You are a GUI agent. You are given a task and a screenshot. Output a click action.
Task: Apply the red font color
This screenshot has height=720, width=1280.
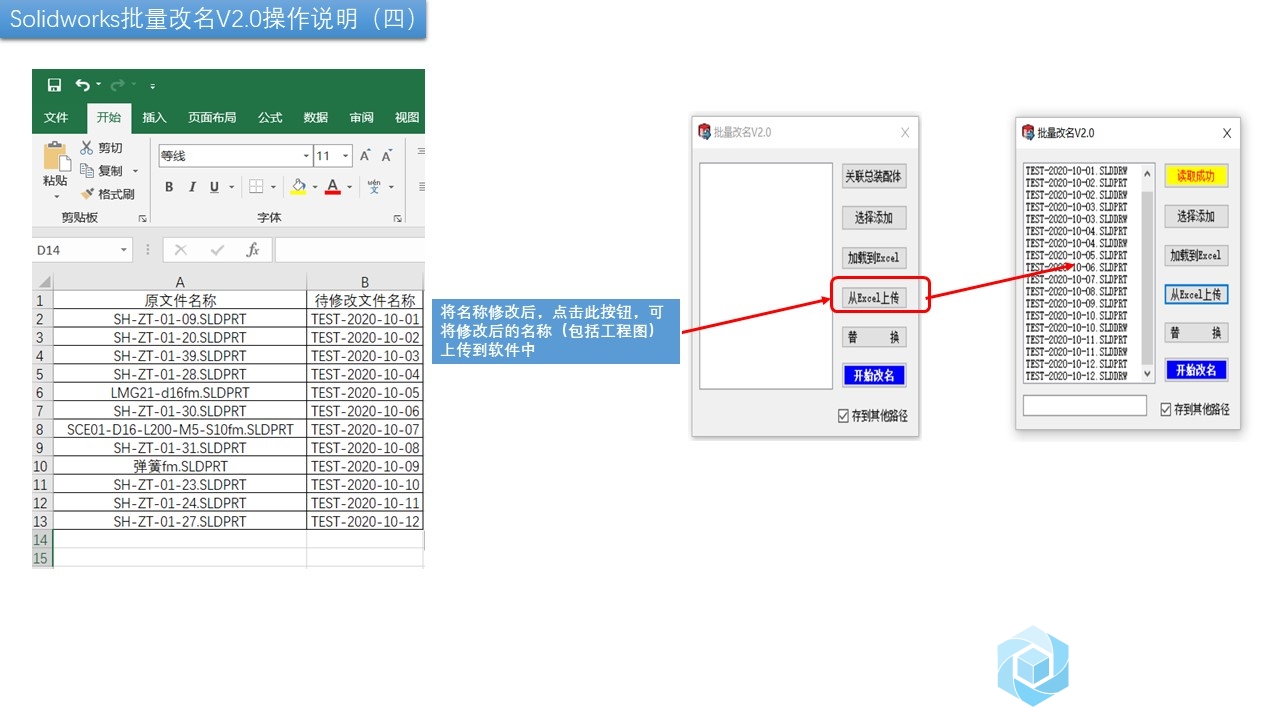click(333, 187)
